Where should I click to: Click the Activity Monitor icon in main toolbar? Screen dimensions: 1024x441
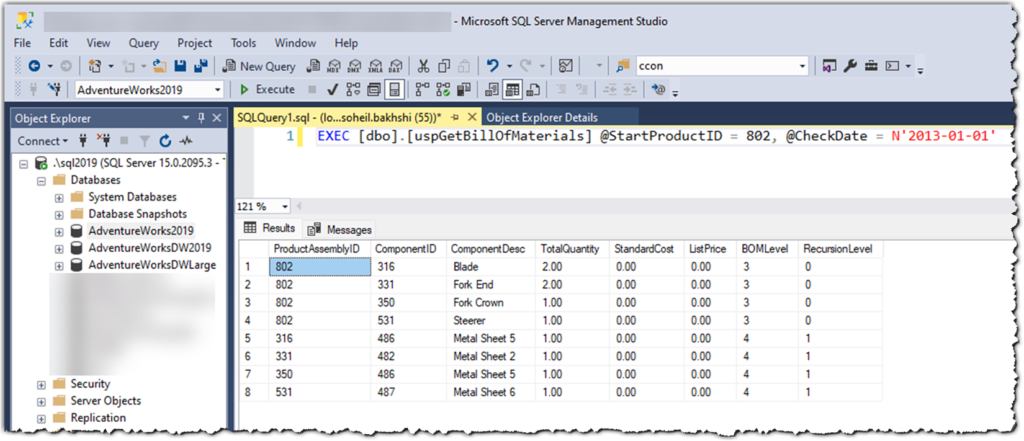click(x=566, y=66)
